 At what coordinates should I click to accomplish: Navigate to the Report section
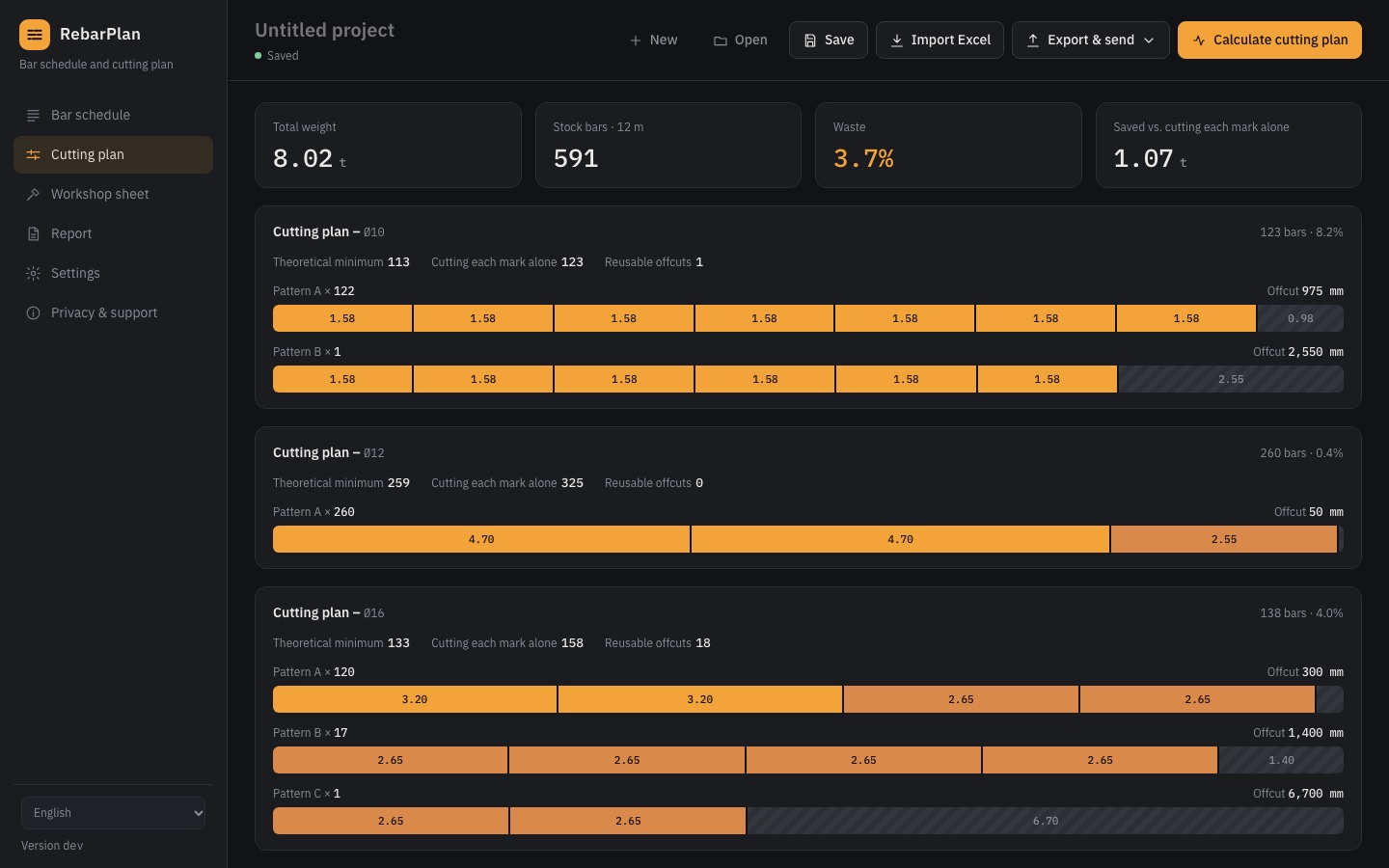(x=113, y=234)
